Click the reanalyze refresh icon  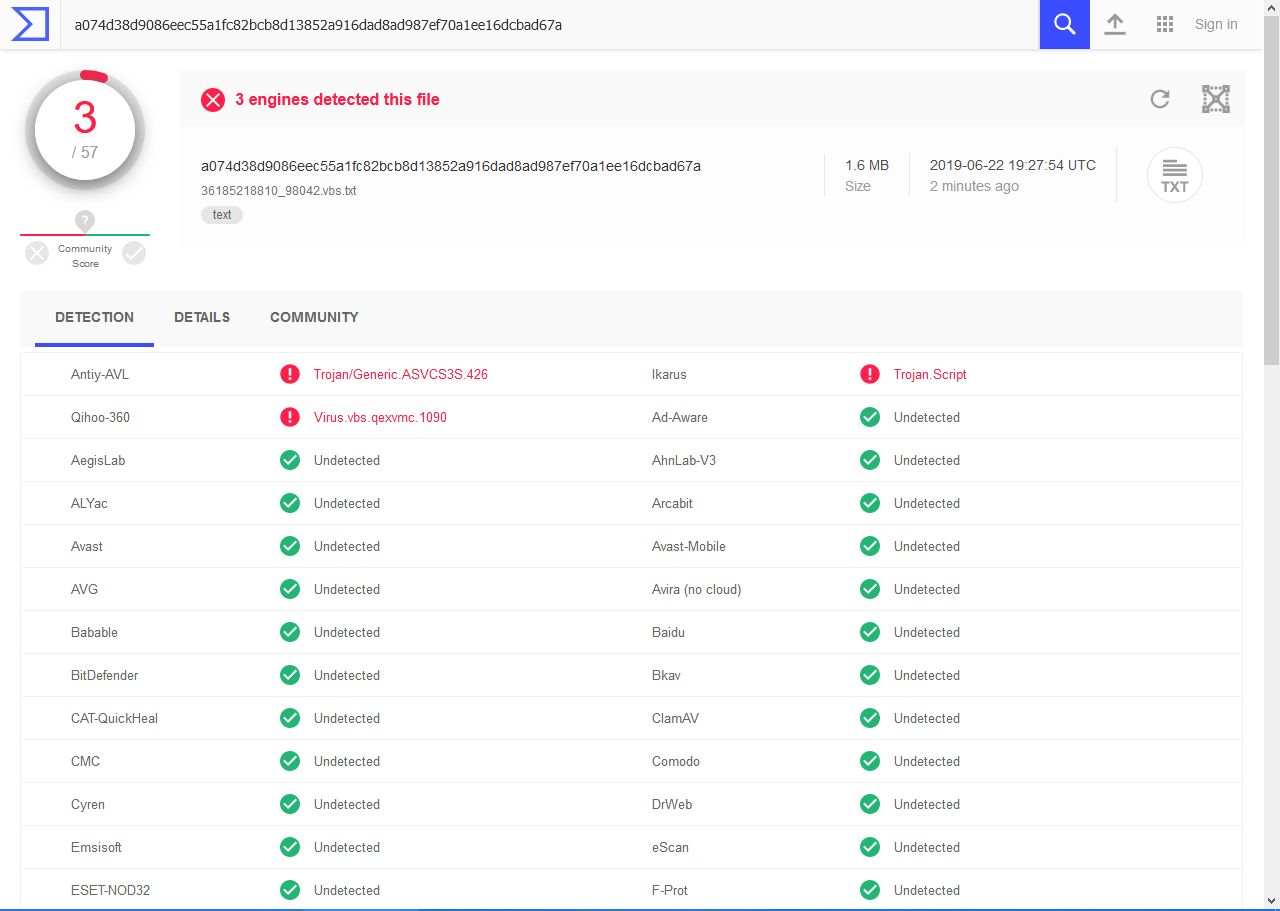(1160, 99)
